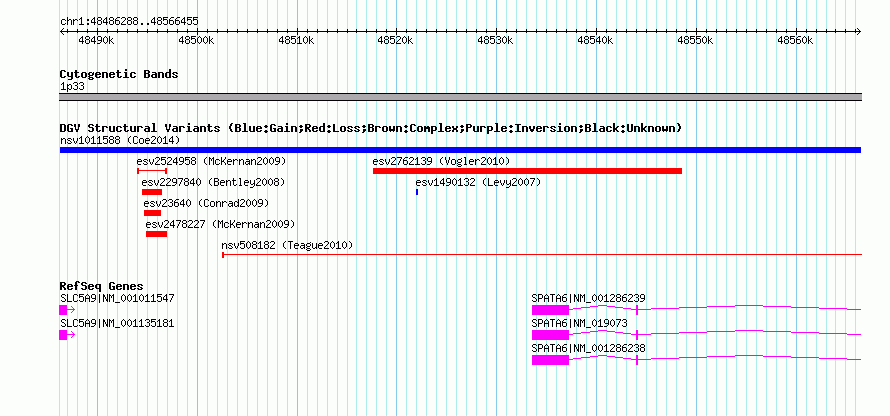Viewport: 890px width, 416px height.
Task: Click the magenta SLC5A9 NM_001011547 exon glyph
Action: (x=64, y=310)
